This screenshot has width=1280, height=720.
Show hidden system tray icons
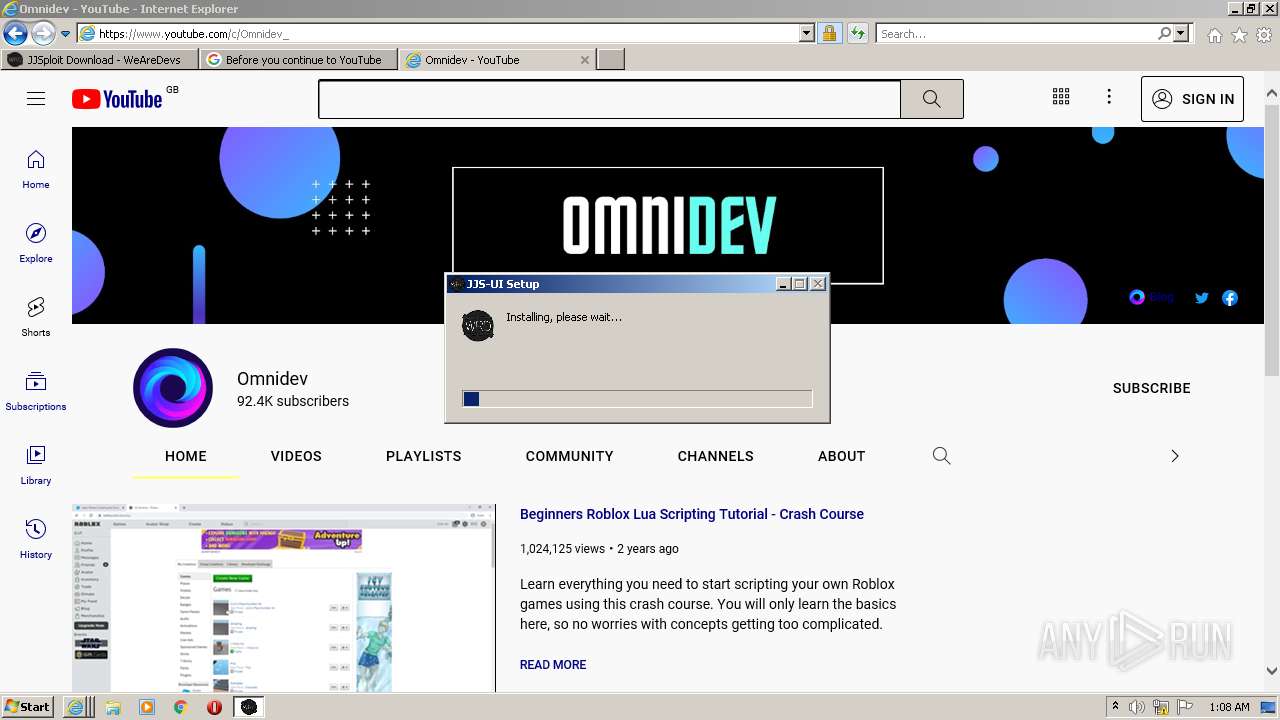(x=1116, y=707)
